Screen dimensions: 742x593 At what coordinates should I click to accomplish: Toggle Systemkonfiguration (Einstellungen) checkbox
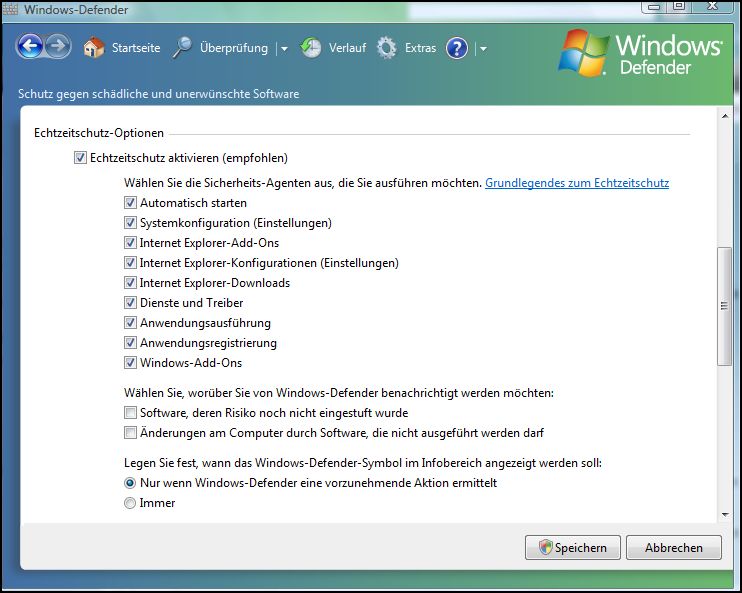[130, 222]
